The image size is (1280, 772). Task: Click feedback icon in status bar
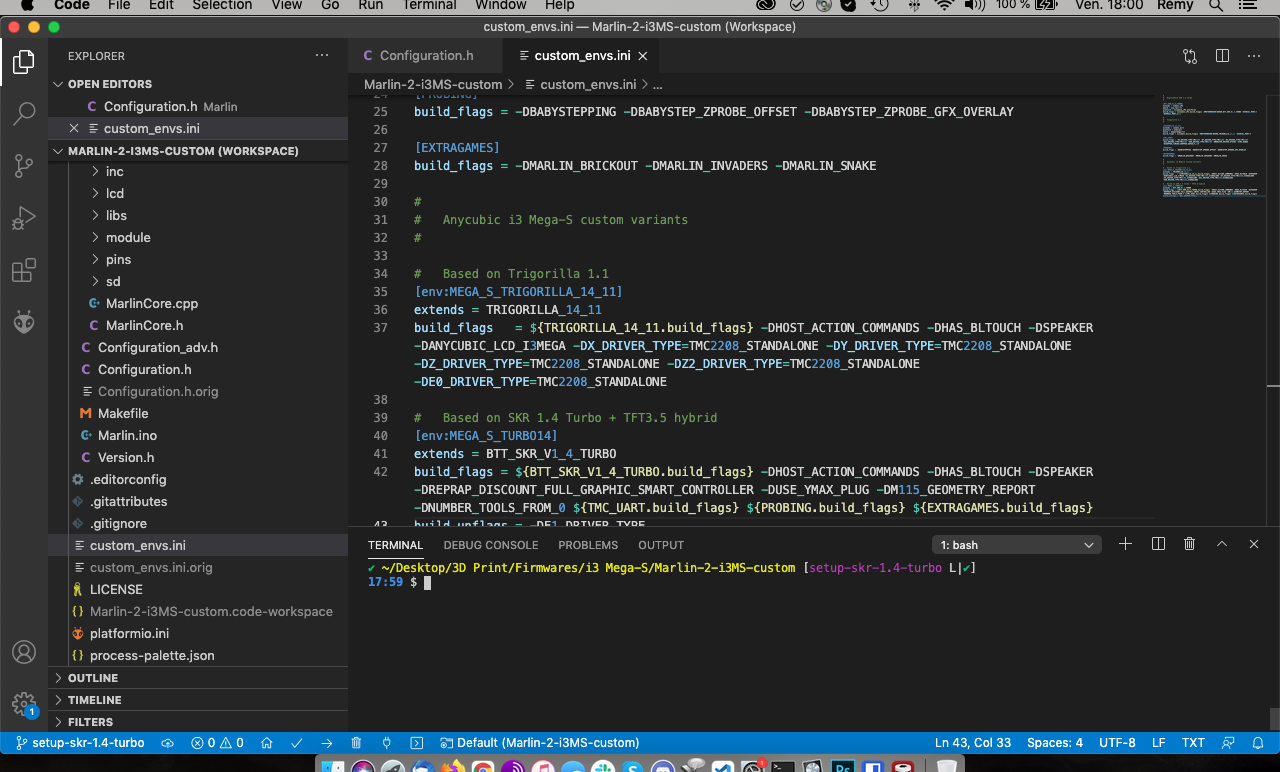click(1228, 743)
